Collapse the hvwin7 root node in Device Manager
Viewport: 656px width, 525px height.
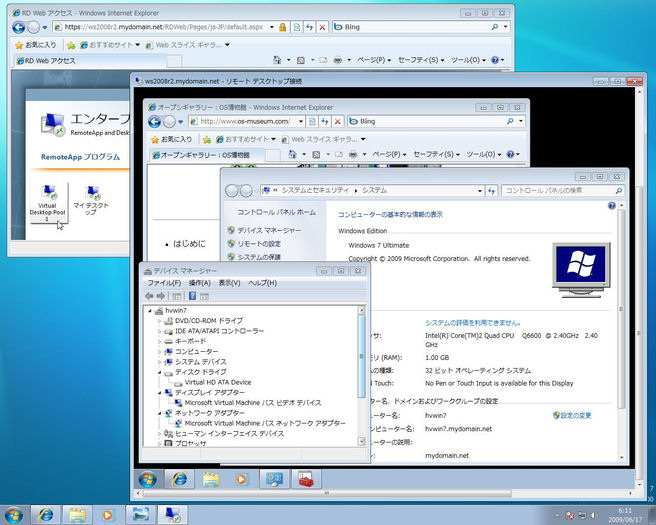pyautogui.click(x=150, y=311)
